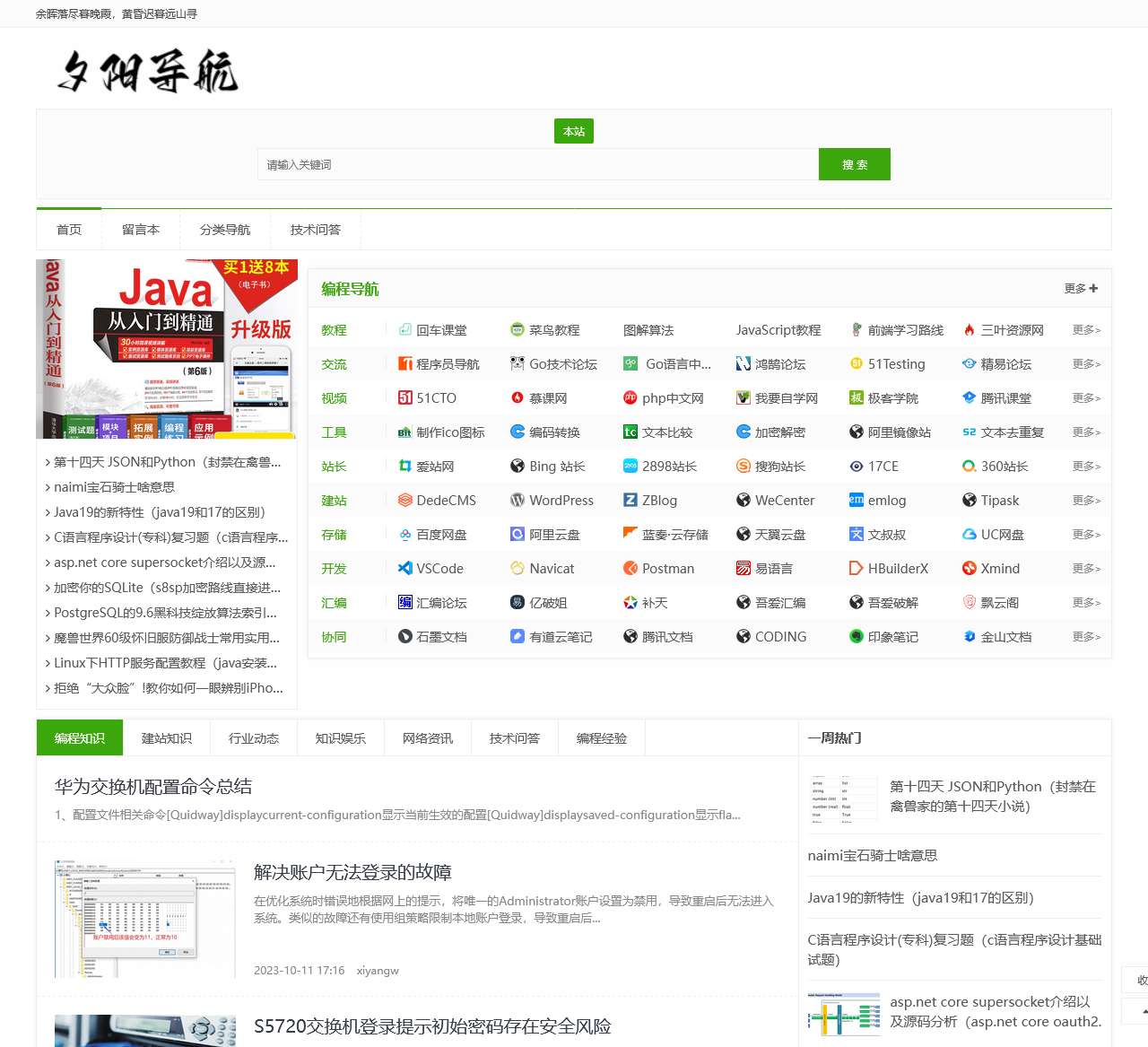Click the 爱站网 icon

tap(405, 467)
